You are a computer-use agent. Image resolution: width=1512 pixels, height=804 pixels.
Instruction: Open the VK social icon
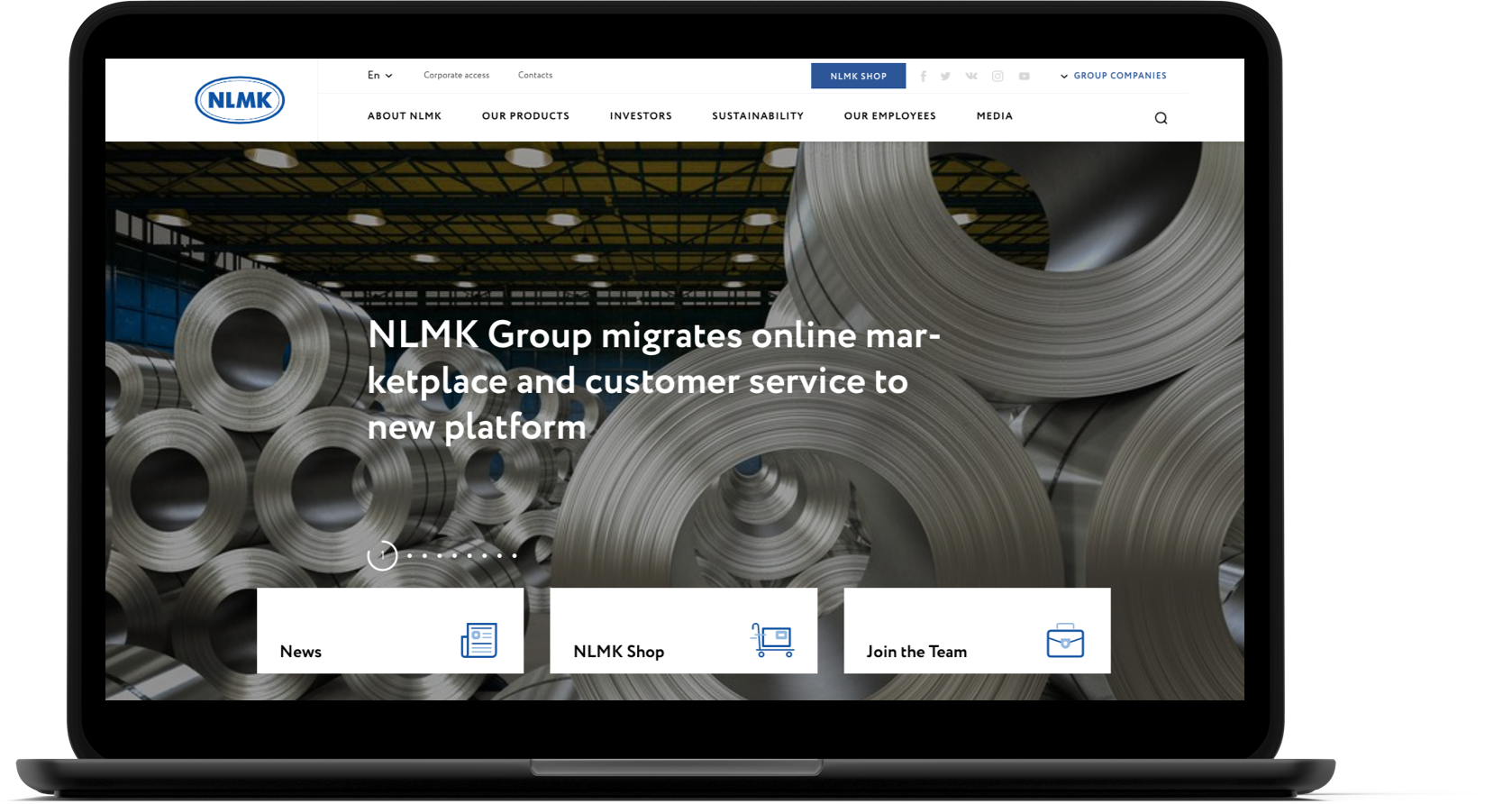(971, 76)
